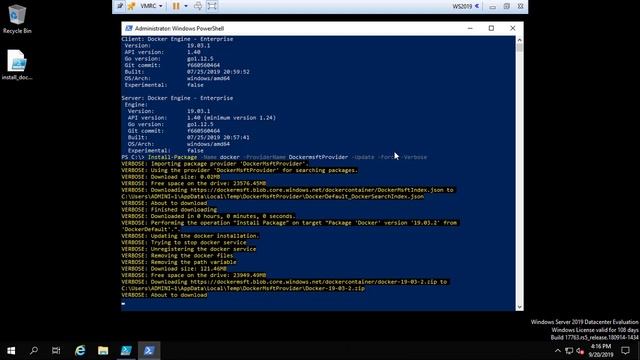Open the taskbar search icon
This screenshot has width=640, height=360.
point(34,351)
